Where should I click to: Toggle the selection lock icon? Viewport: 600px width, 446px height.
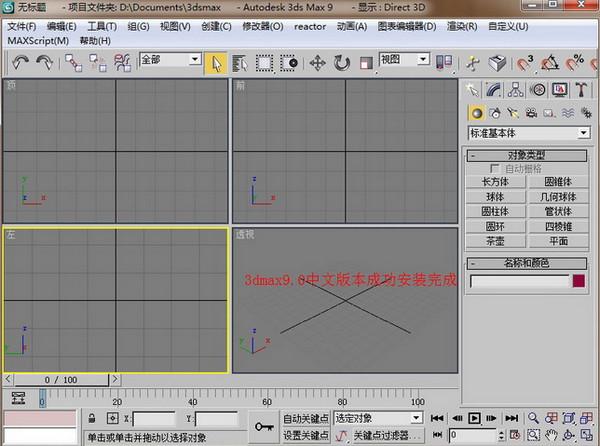[92, 418]
